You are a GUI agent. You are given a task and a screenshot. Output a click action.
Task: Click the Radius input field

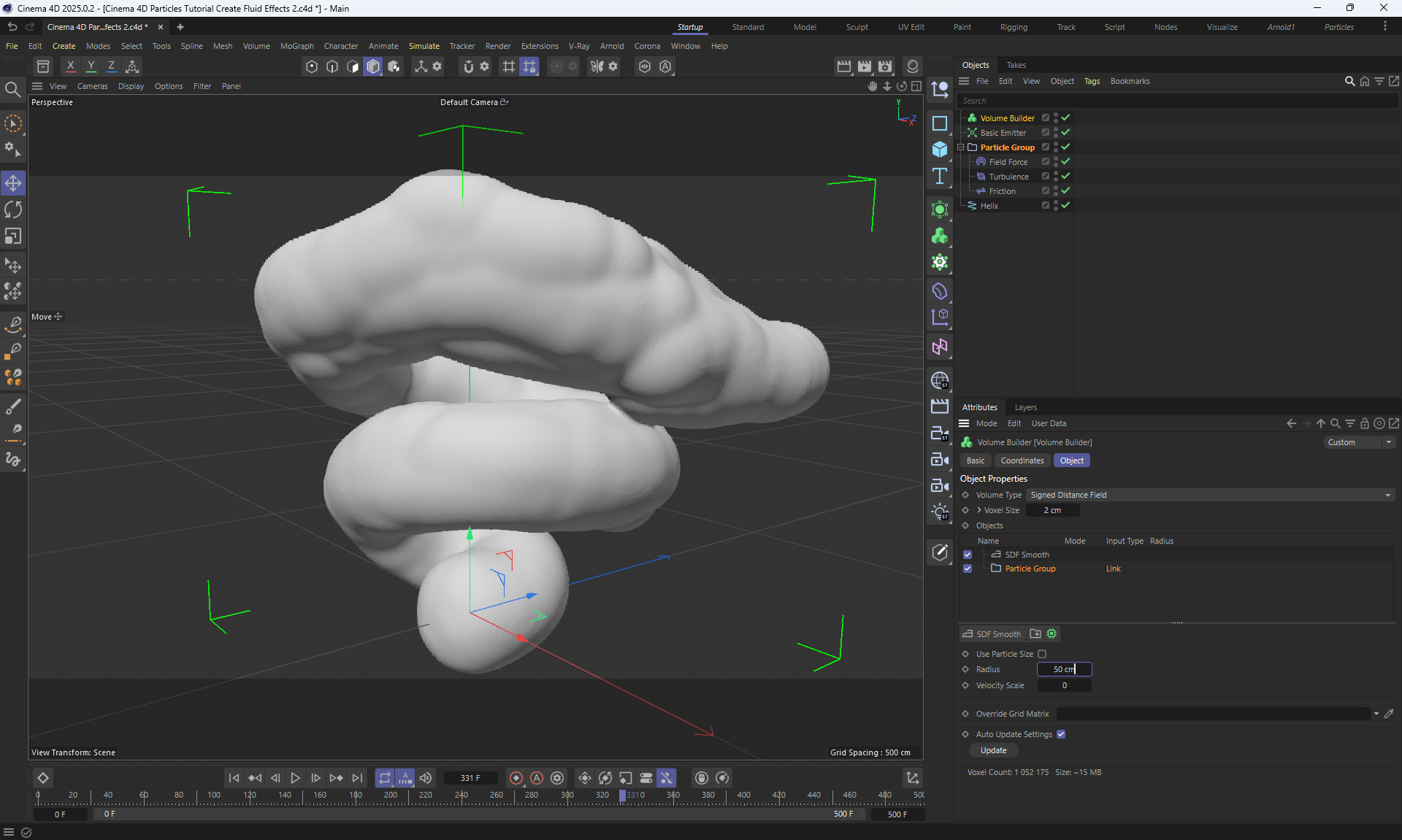pos(1063,669)
